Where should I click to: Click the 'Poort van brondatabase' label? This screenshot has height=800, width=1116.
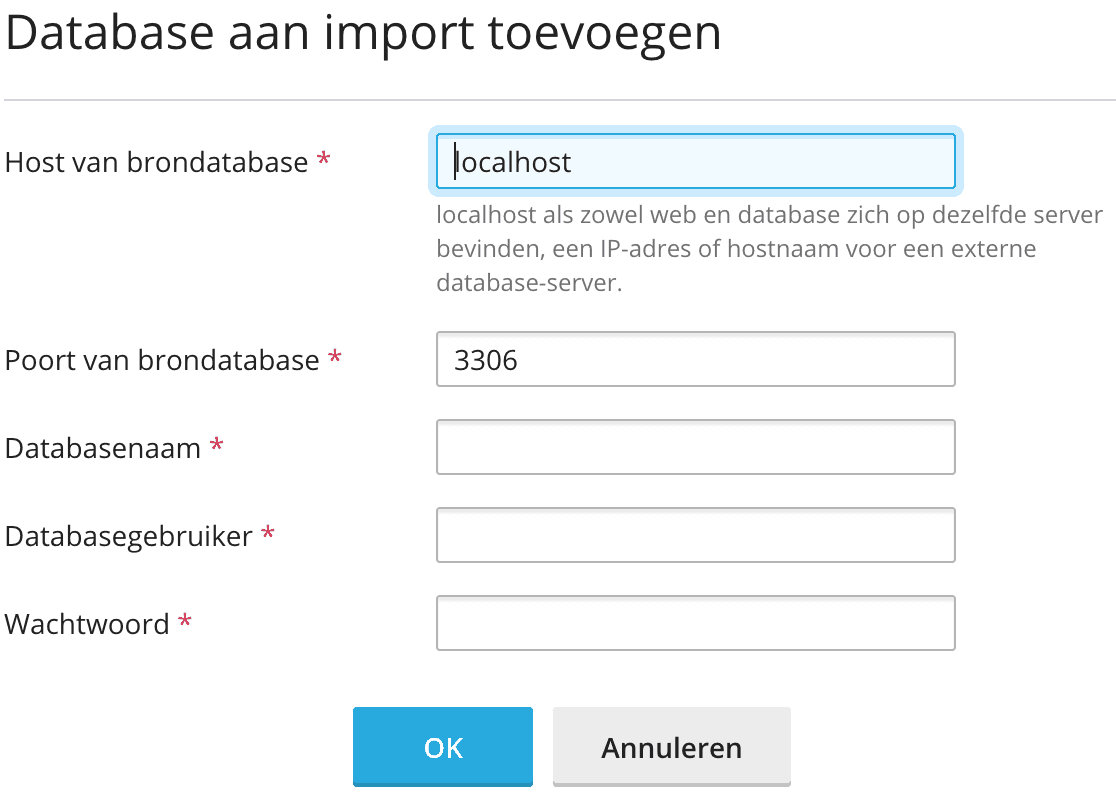point(162,360)
